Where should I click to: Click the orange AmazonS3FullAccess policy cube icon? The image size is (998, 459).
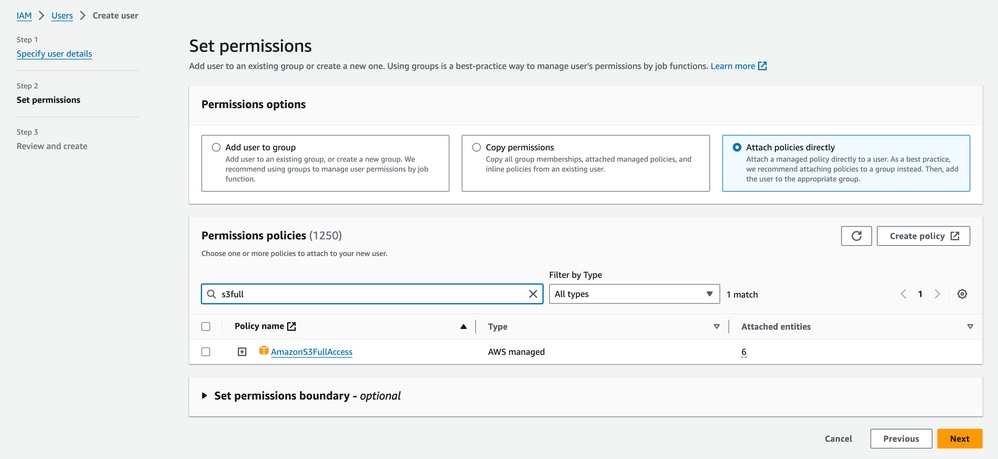pyautogui.click(x=264, y=351)
